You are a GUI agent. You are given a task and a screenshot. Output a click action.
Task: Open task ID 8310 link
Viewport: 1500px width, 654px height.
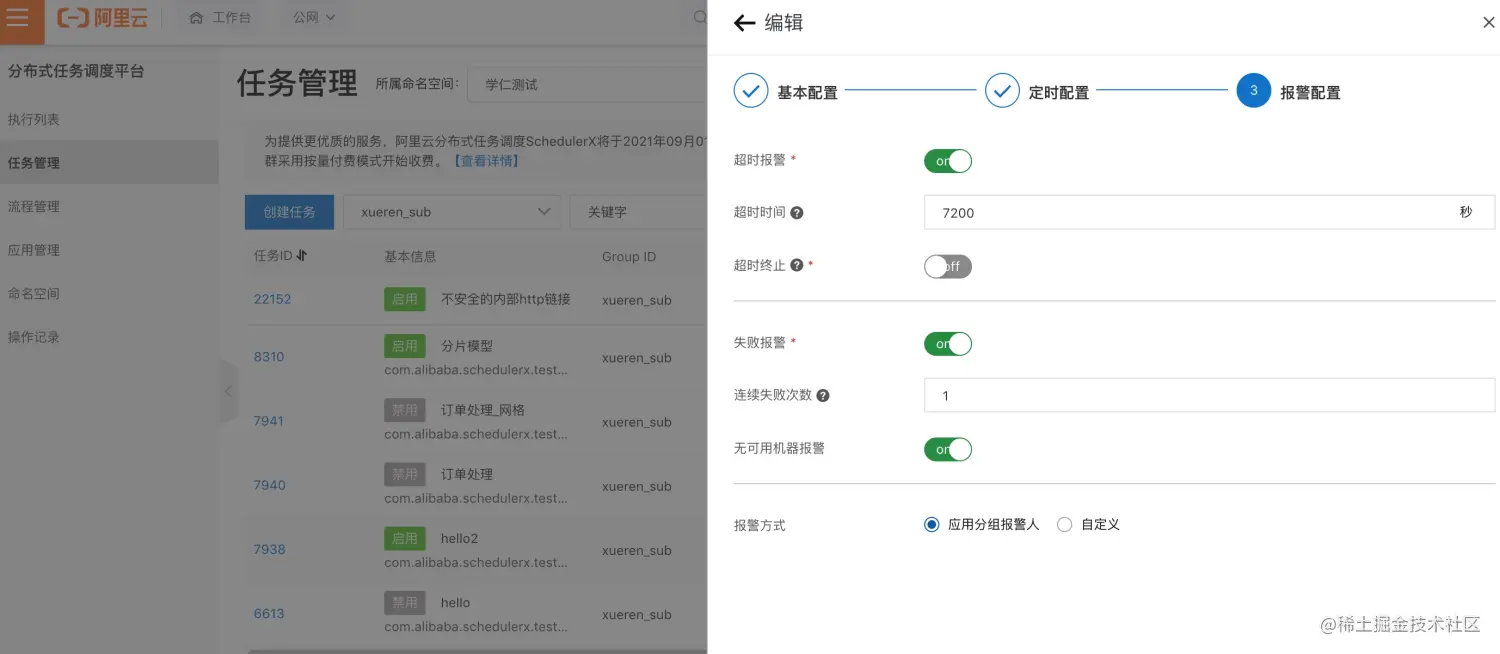(269, 357)
